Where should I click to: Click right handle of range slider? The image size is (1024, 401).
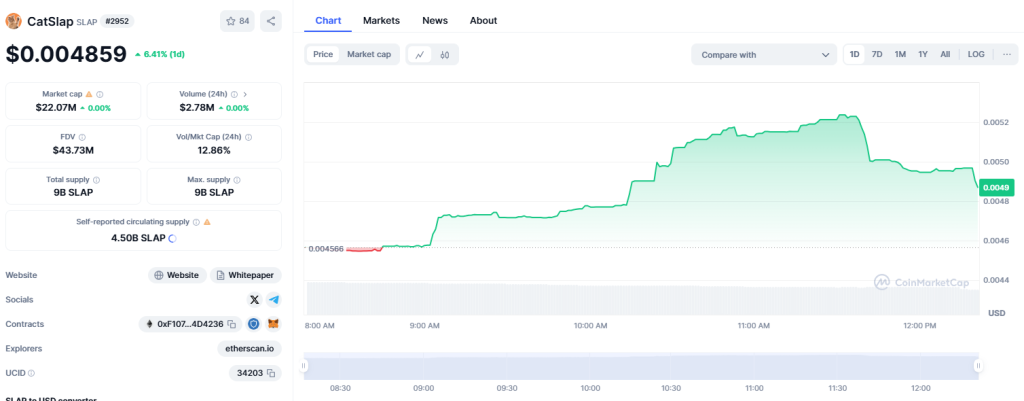click(x=978, y=366)
